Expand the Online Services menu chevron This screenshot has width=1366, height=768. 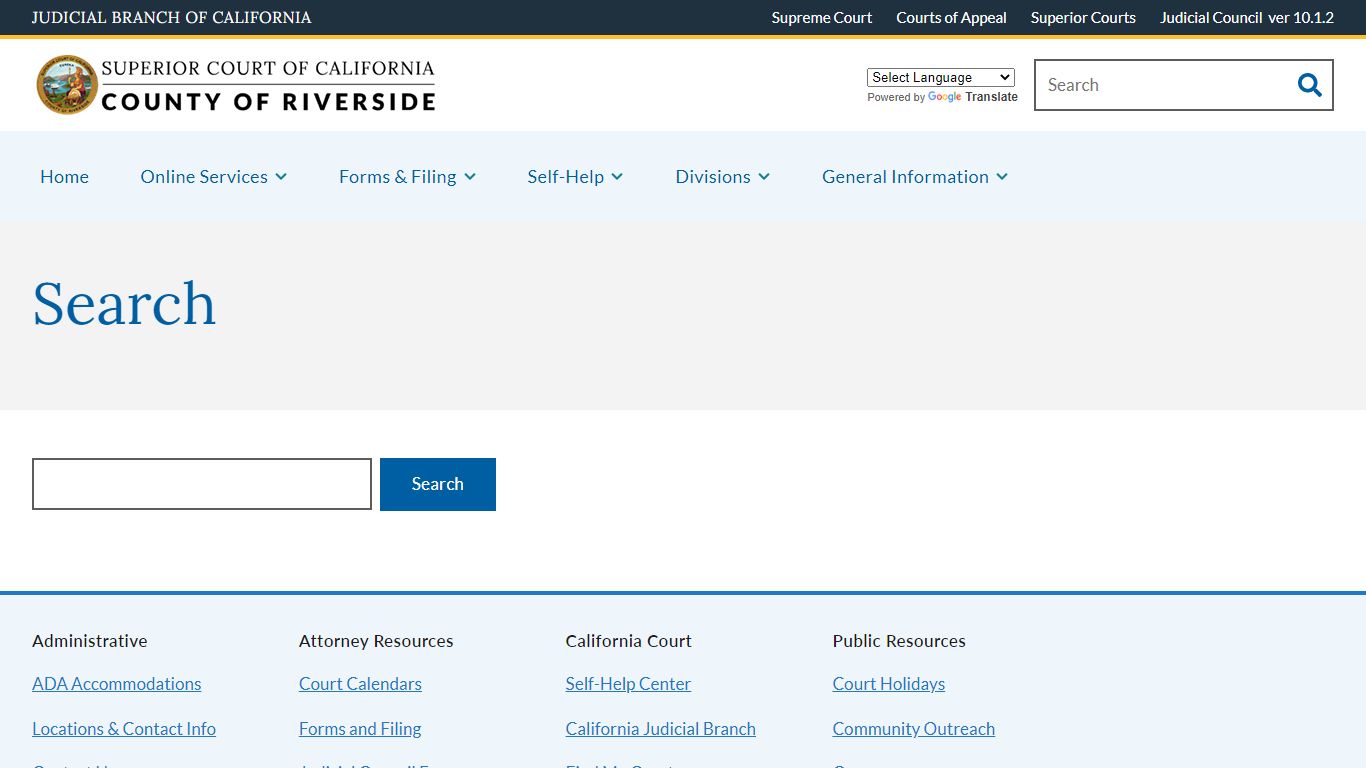pyautogui.click(x=281, y=177)
